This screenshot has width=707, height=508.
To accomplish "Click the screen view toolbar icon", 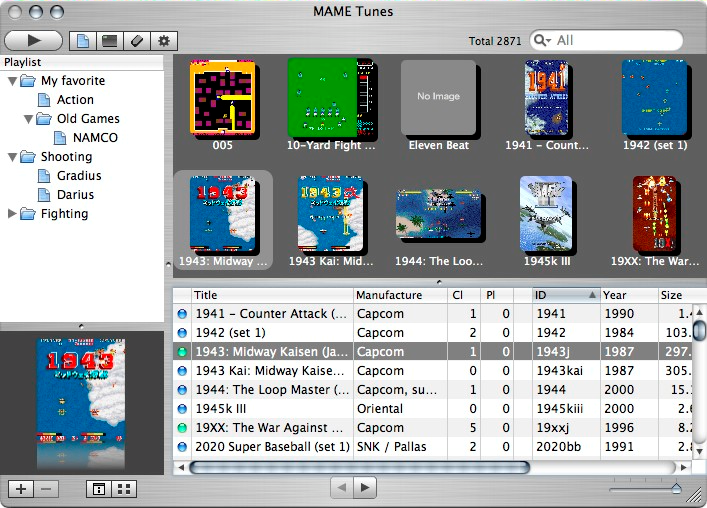I will [110, 41].
